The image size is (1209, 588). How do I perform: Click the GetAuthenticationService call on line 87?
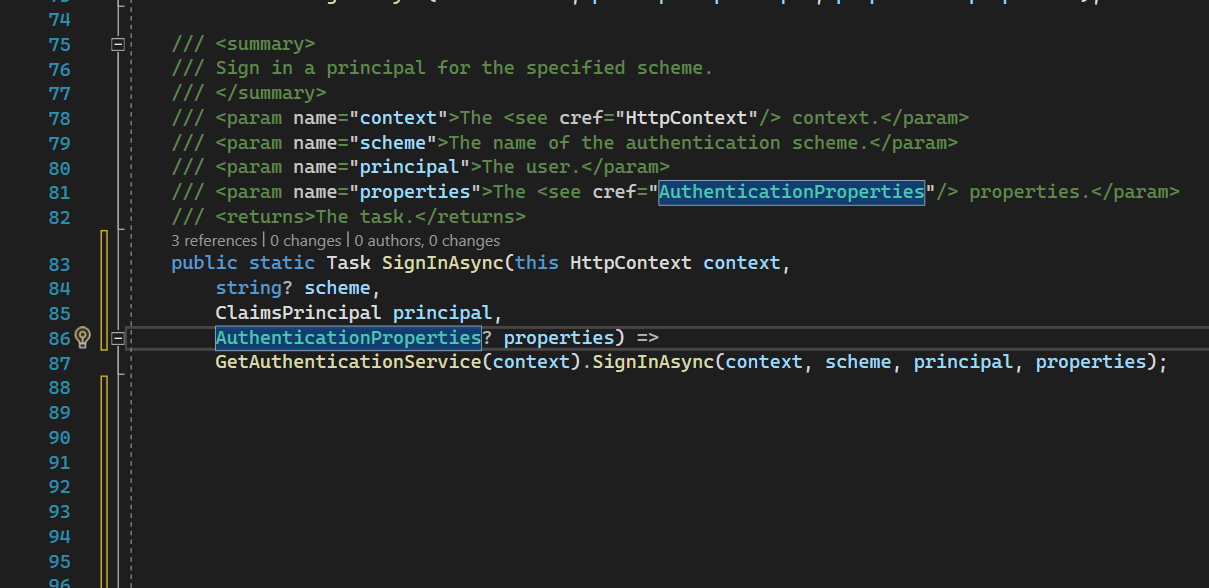348,362
